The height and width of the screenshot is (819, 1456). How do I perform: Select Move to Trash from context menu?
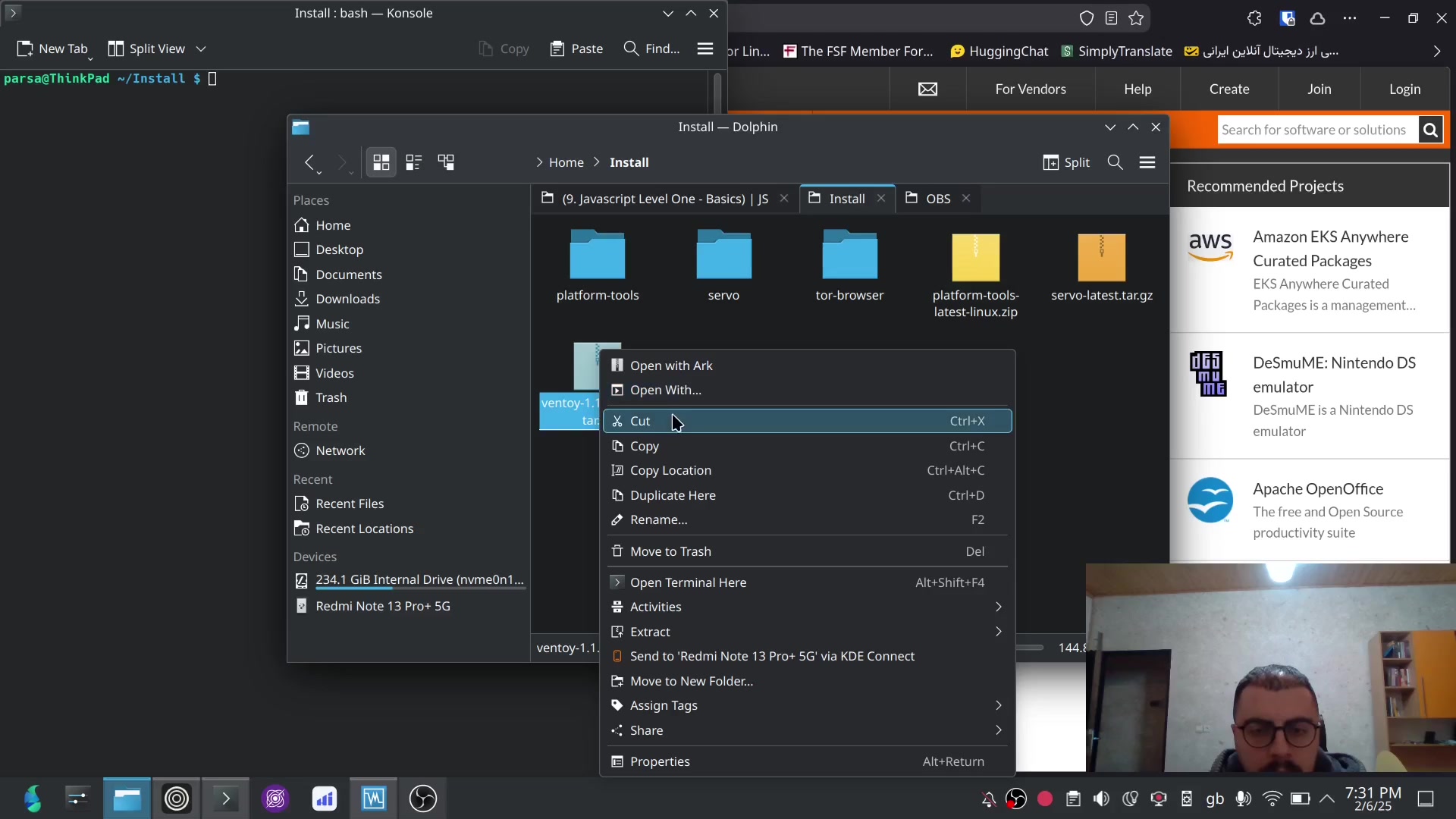click(x=670, y=551)
